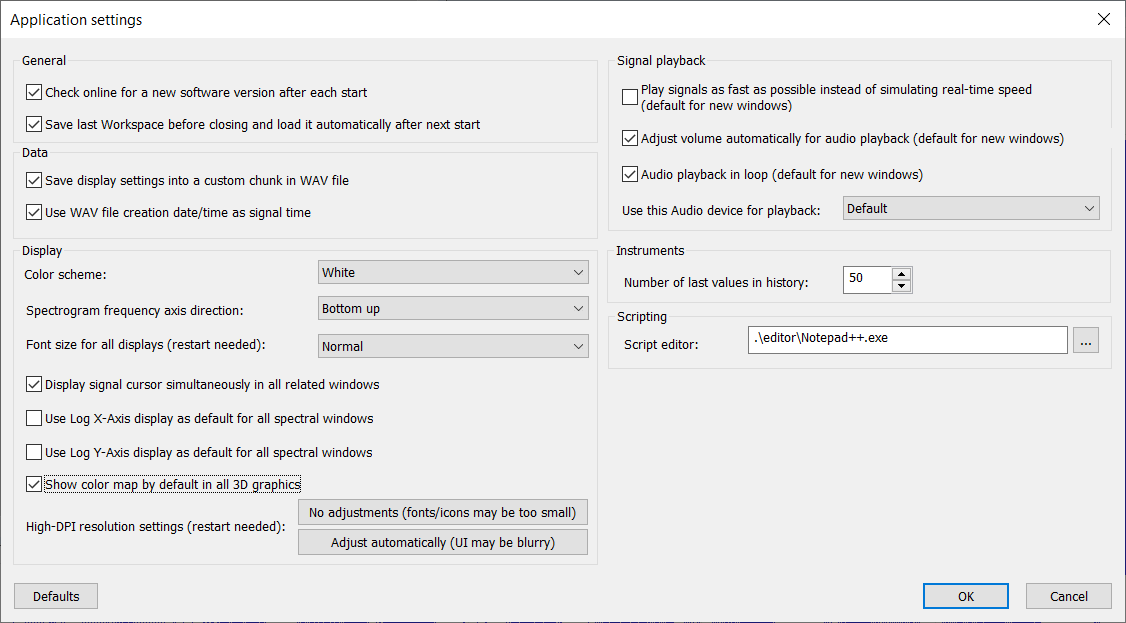
Task: Change the Spectrogram frequency axis direction
Action: coord(452,308)
